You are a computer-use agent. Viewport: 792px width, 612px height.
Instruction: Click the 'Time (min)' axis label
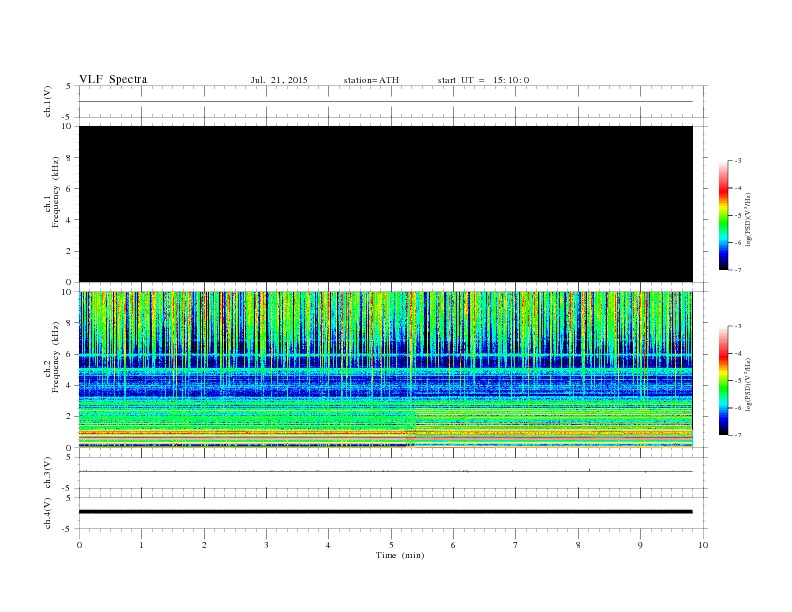click(400, 555)
